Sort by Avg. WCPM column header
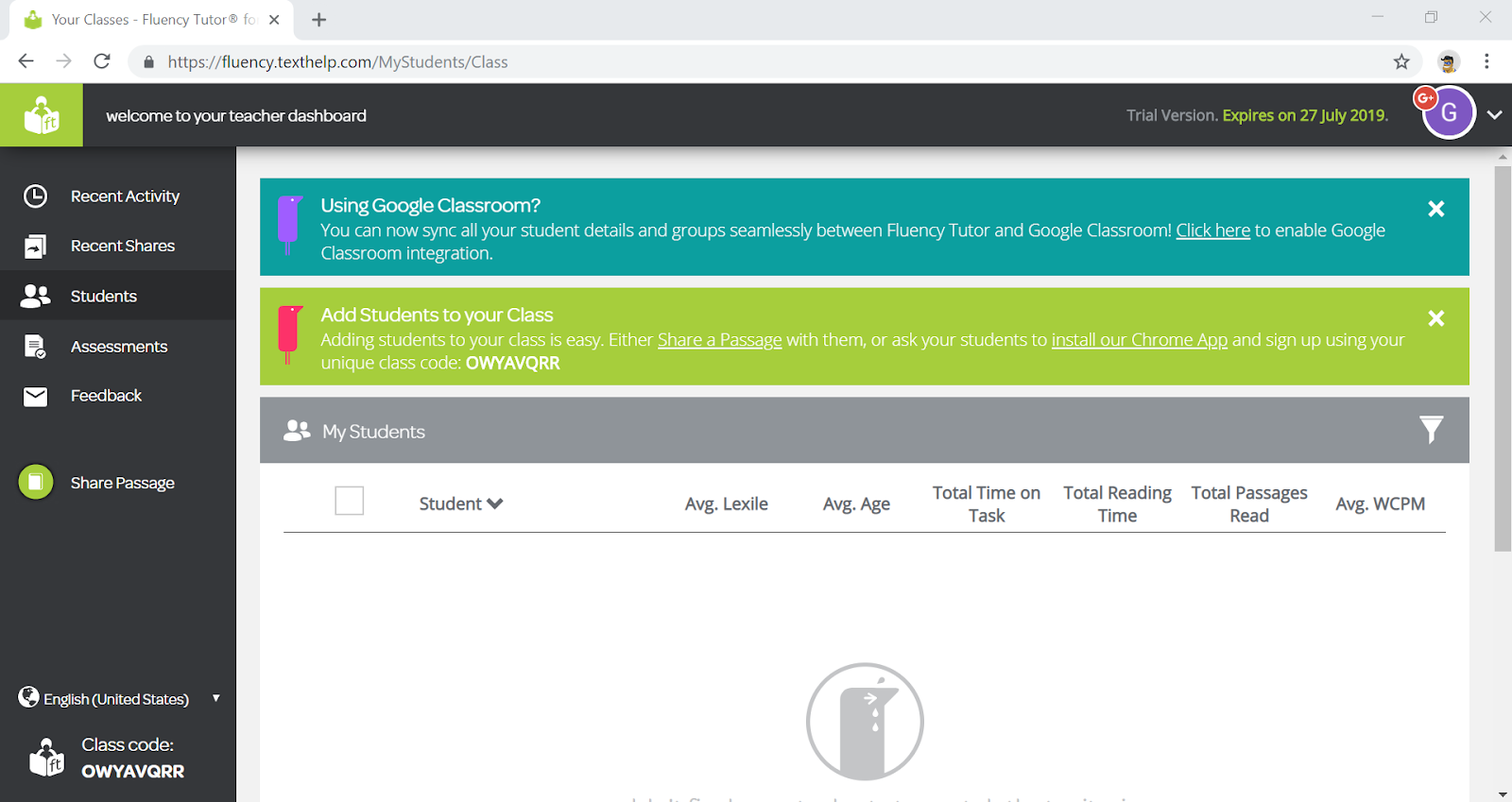 (x=1381, y=503)
